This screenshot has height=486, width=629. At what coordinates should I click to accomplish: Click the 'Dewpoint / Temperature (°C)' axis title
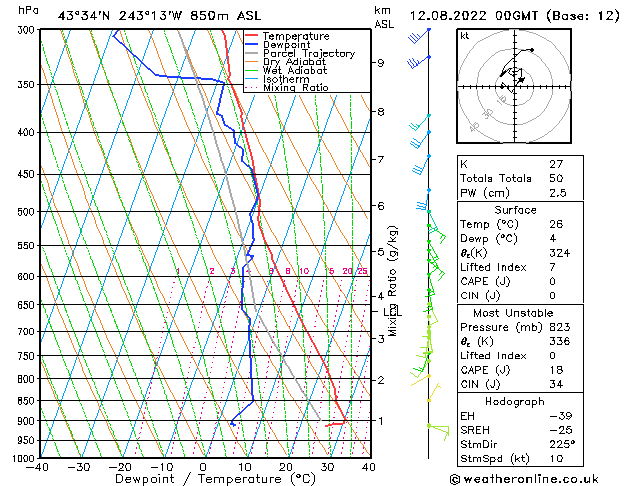pyautogui.click(x=215, y=479)
